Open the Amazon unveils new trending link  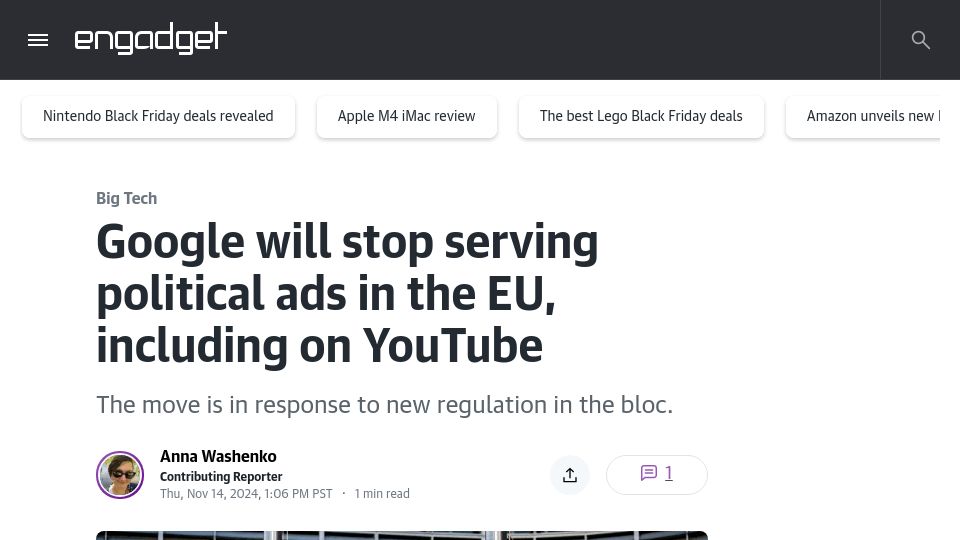tap(863, 116)
